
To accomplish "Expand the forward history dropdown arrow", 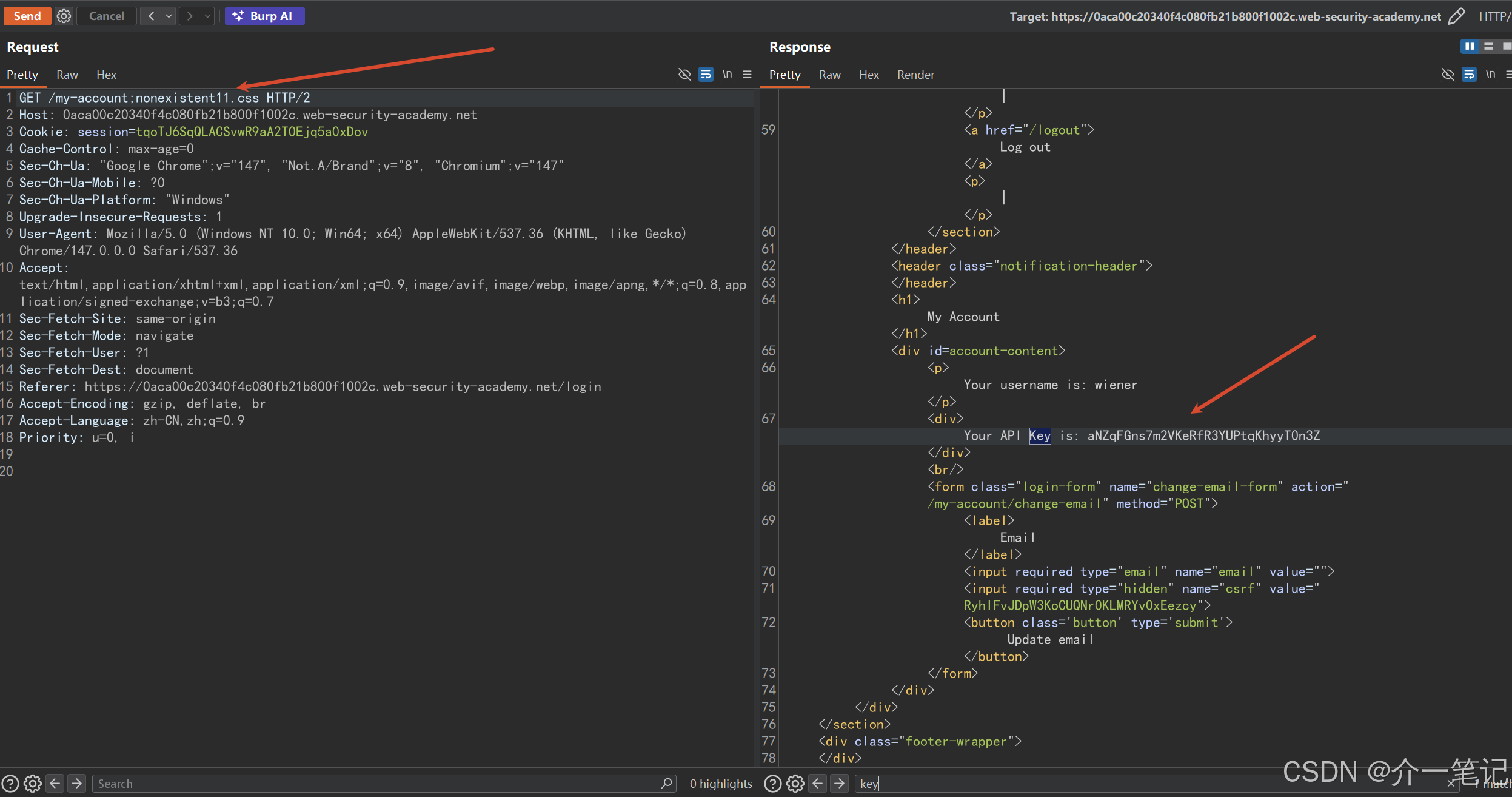I will (x=207, y=16).
